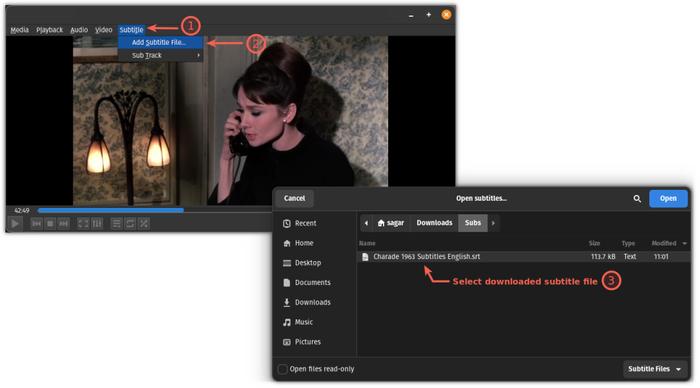Show the playlist icon
This screenshot has width=700, height=388.
tap(116, 223)
